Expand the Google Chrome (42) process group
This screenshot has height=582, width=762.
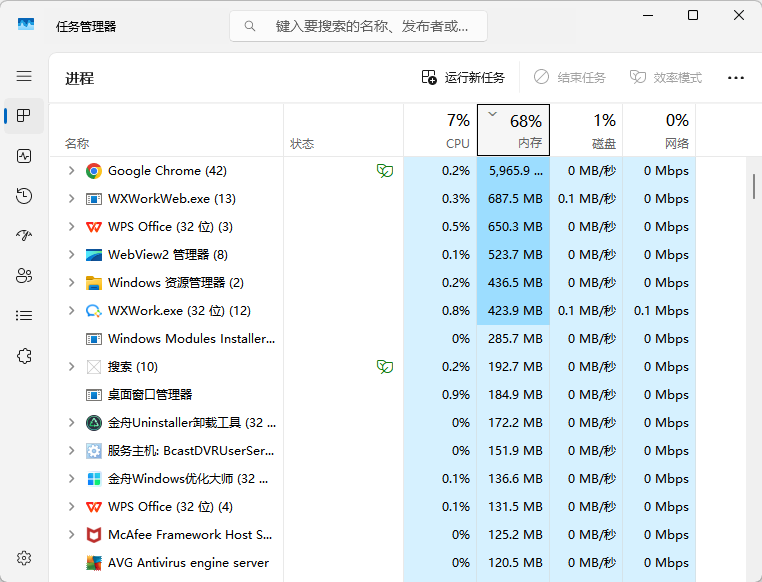pos(71,171)
